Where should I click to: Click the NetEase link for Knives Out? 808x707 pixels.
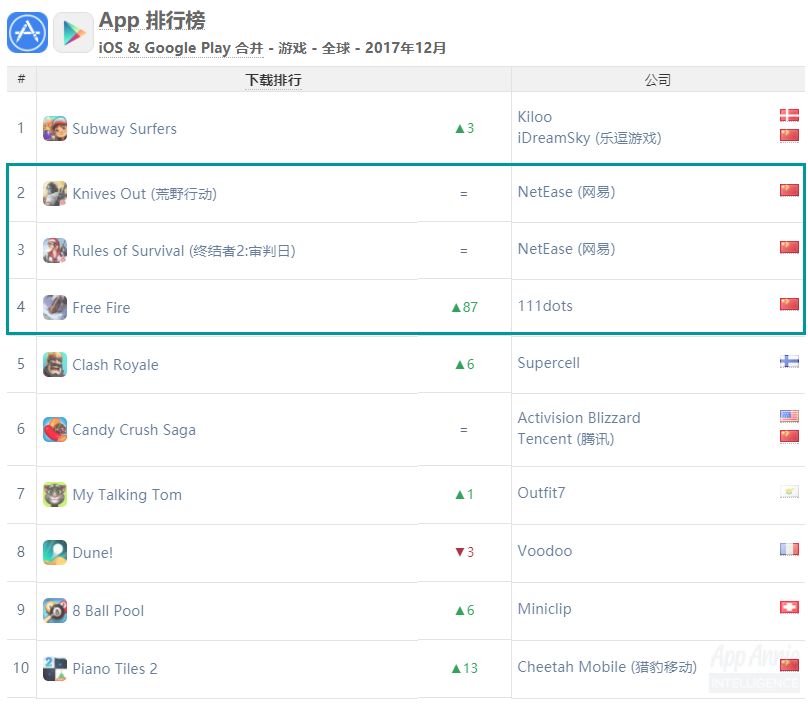(x=566, y=192)
